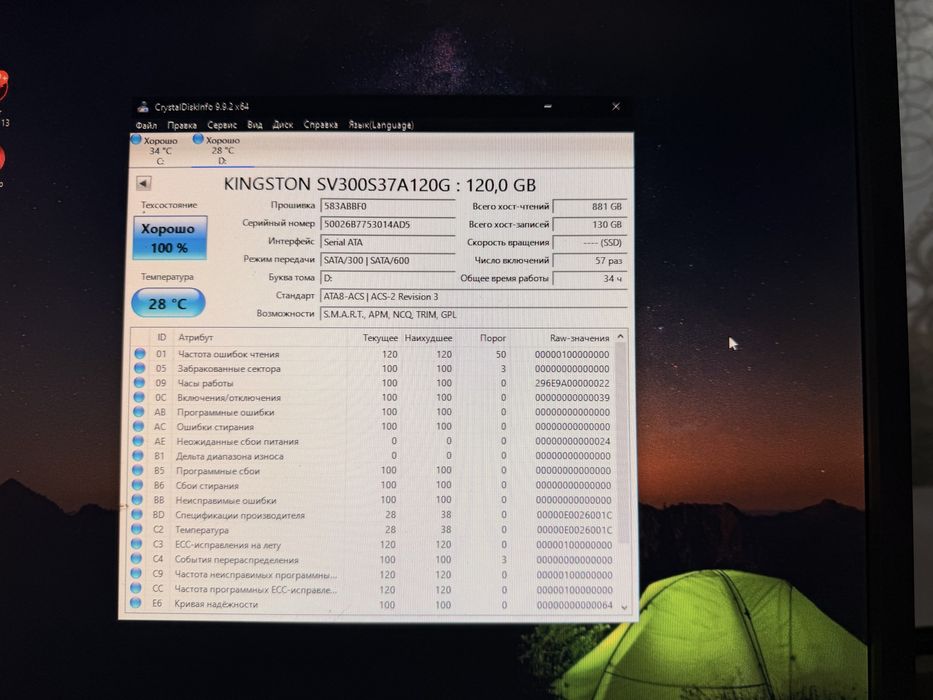
Task: Select the ECC-исправления на лету attribute text
Action: point(227,545)
